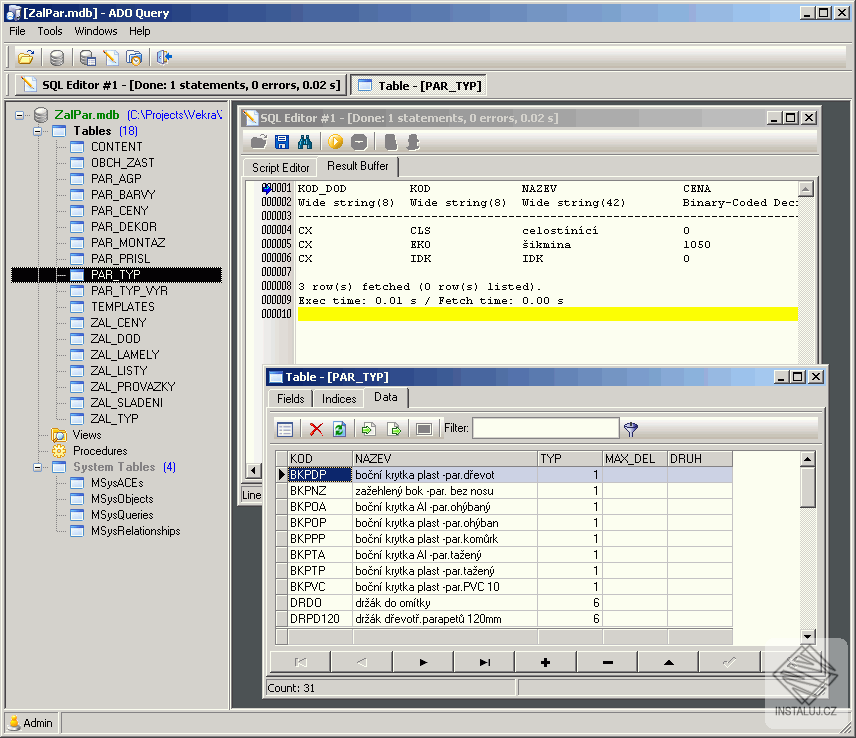The height and width of the screenshot is (738, 856).
Task: Open the Tools menu
Action: 49,31
